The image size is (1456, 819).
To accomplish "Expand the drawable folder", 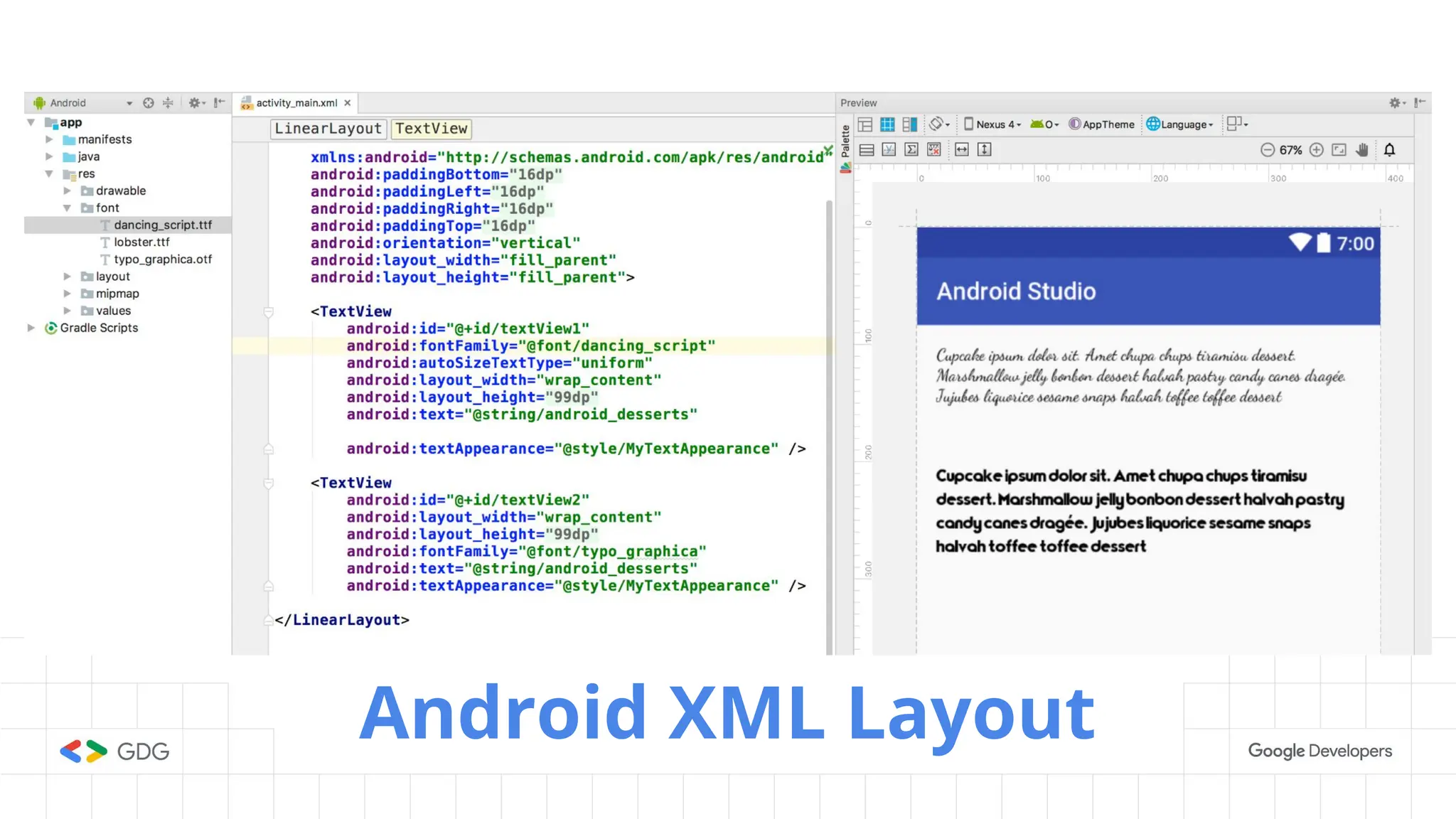I will point(68,191).
